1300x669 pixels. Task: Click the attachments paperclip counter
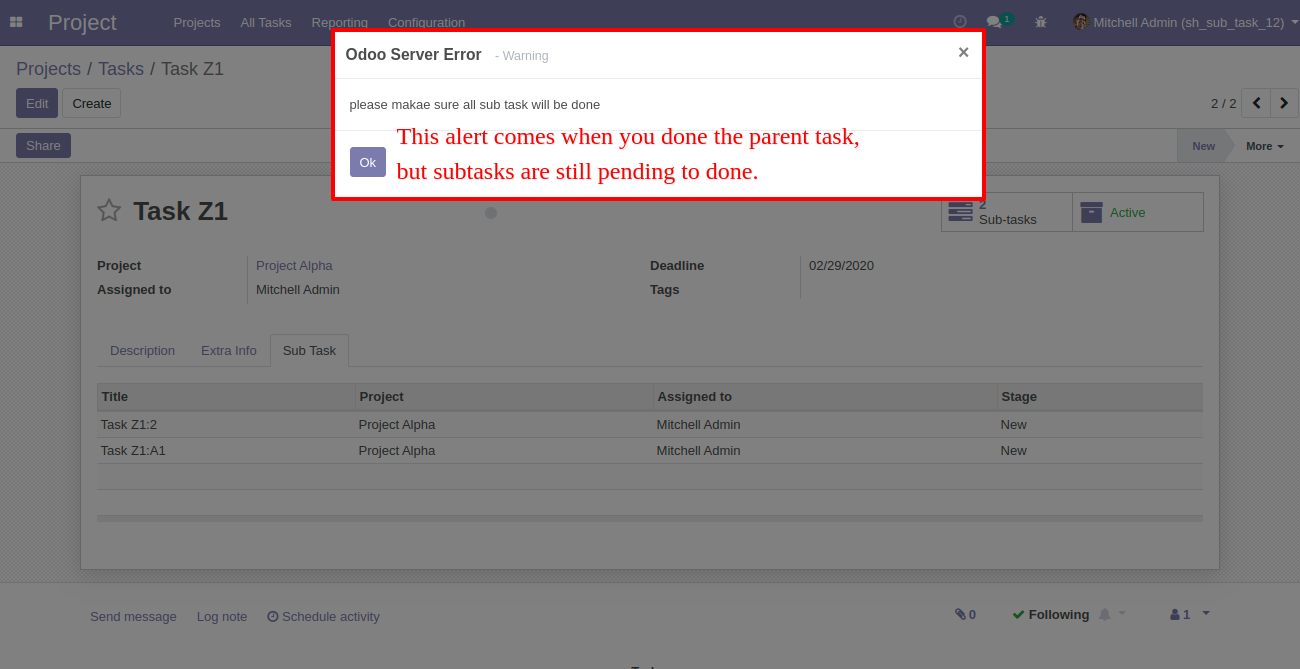tap(965, 614)
